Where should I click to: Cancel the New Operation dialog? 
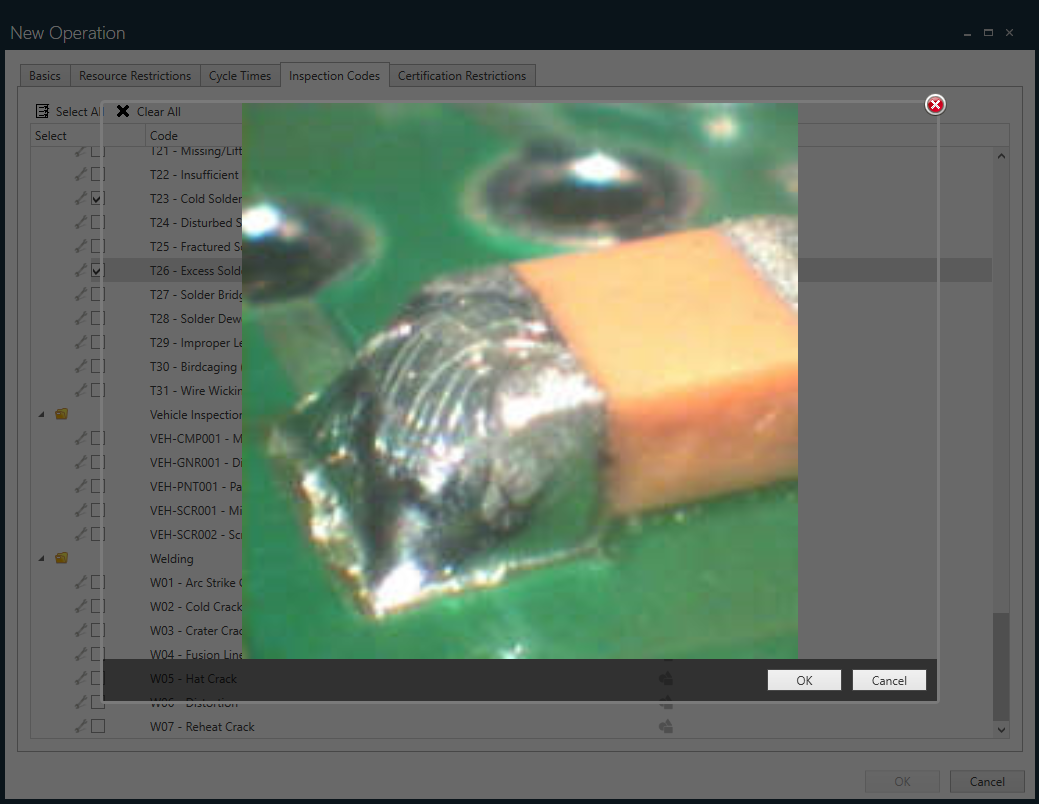coord(987,781)
